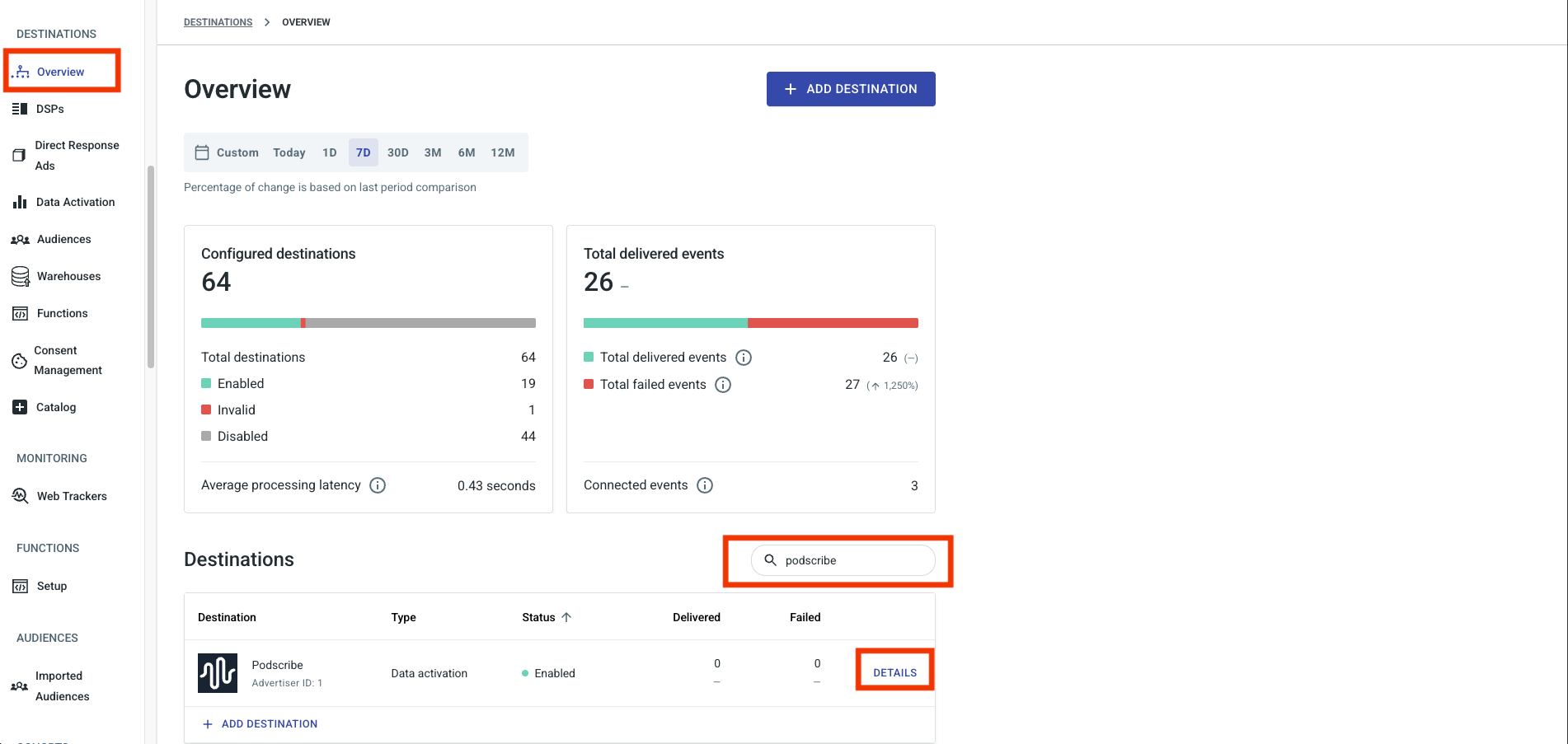The height and width of the screenshot is (744, 1568).
Task: Choose the Today time range
Action: 289,152
